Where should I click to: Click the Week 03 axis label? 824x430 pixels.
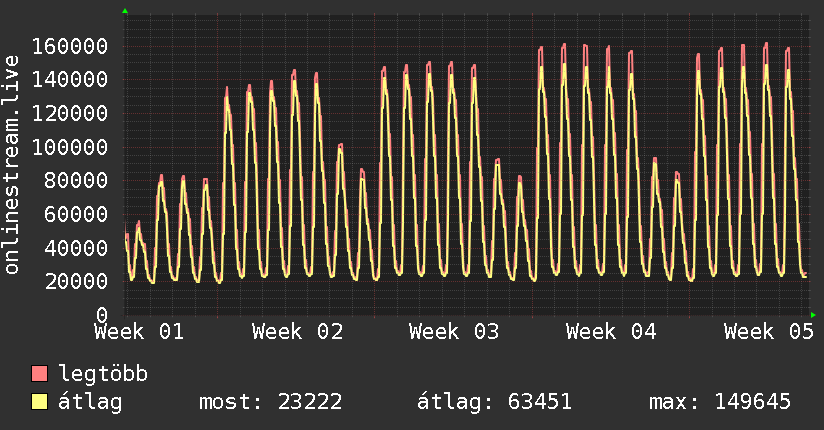pyautogui.click(x=454, y=332)
